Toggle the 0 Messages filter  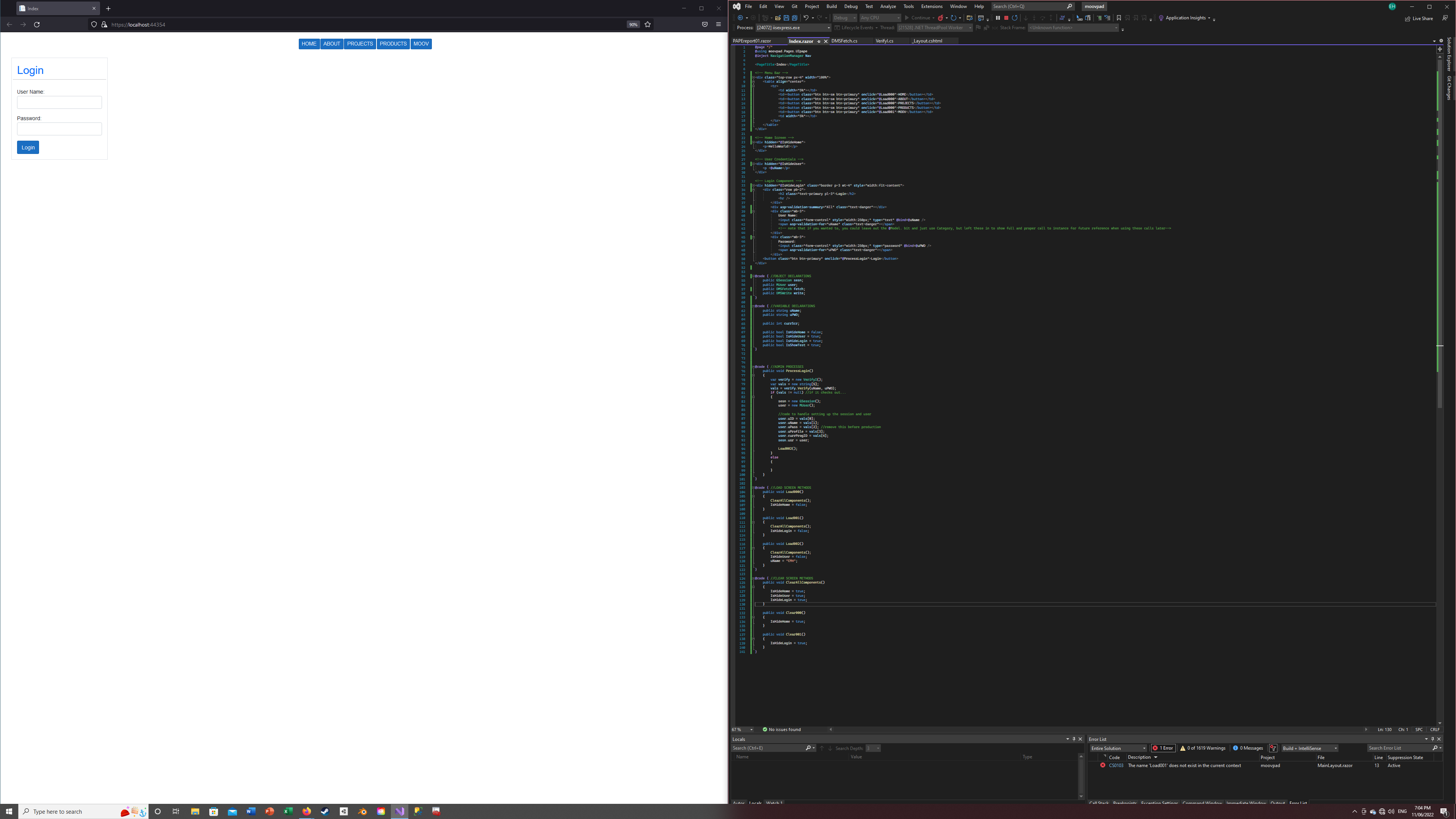pos(1247,748)
